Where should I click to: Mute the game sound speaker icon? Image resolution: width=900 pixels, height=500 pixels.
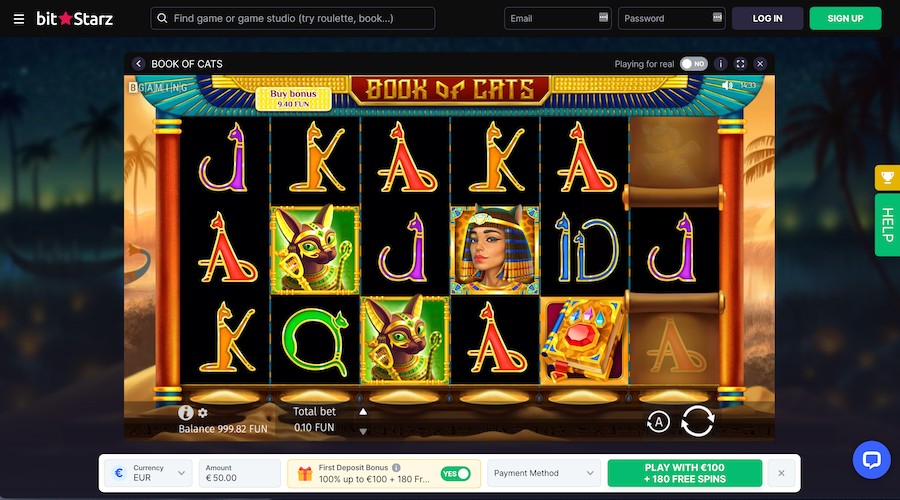(727, 85)
